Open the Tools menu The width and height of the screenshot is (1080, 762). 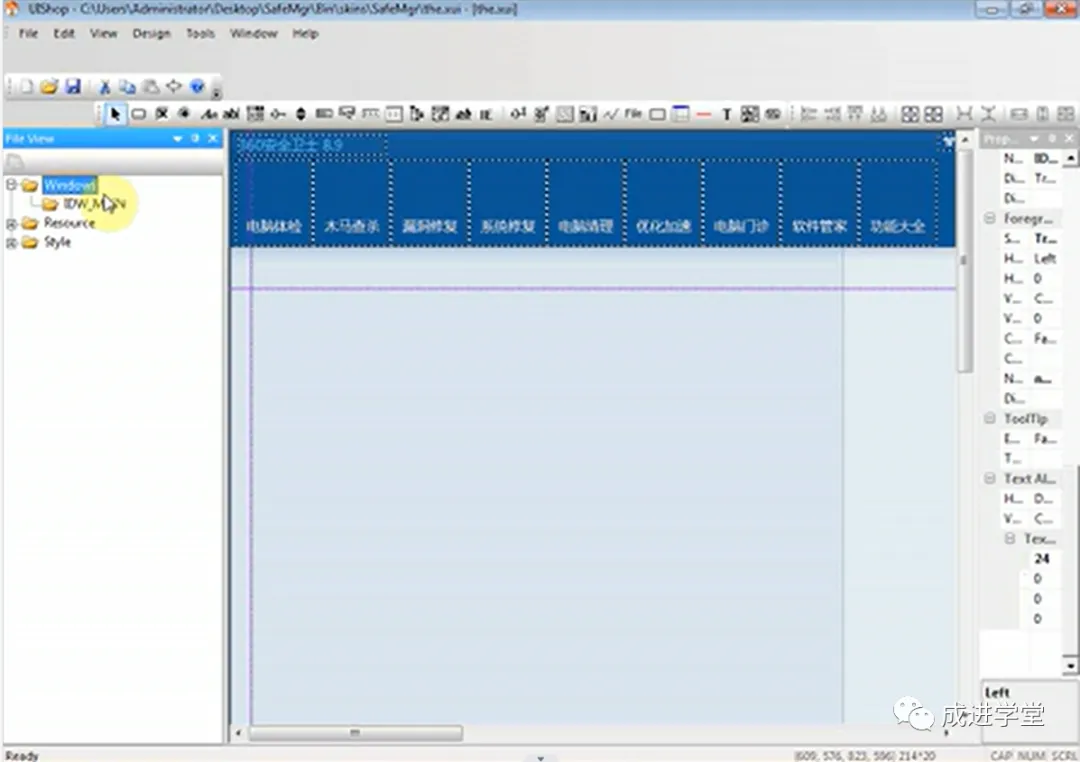tap(200, 33)
